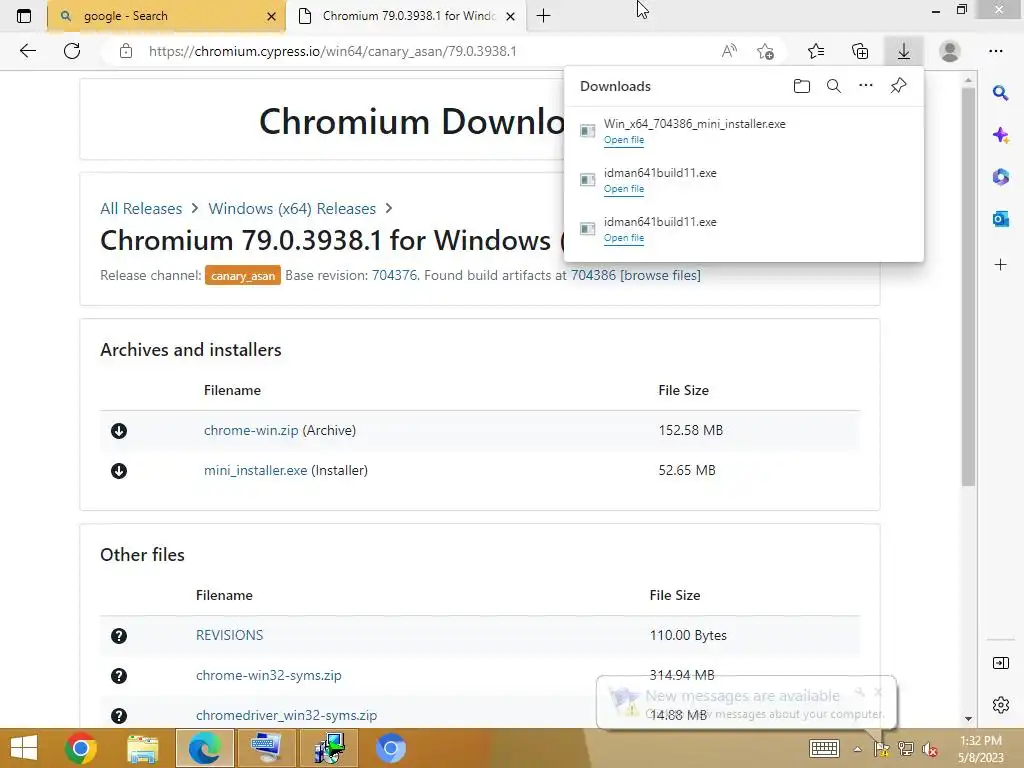The height and width of the screenshot is (768, 1024).
Task: Open the Collections icon
Action: (x=860, y=51)
